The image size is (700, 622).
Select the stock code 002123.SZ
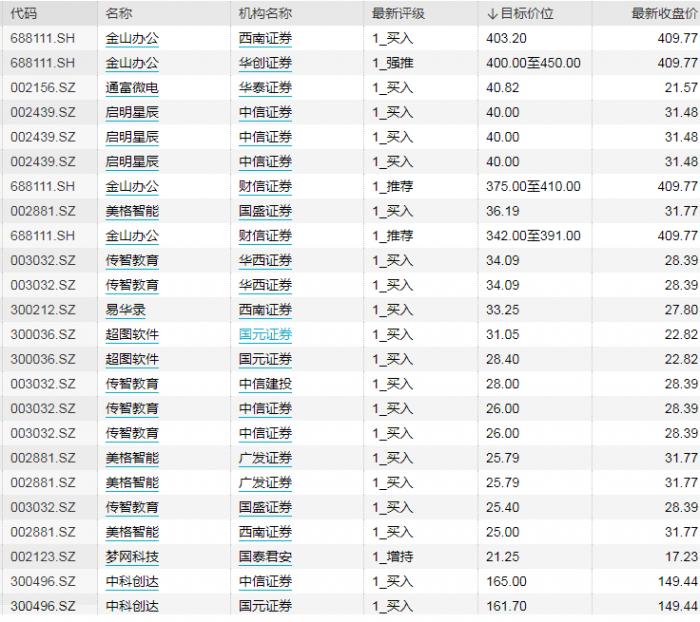[43, 557]
